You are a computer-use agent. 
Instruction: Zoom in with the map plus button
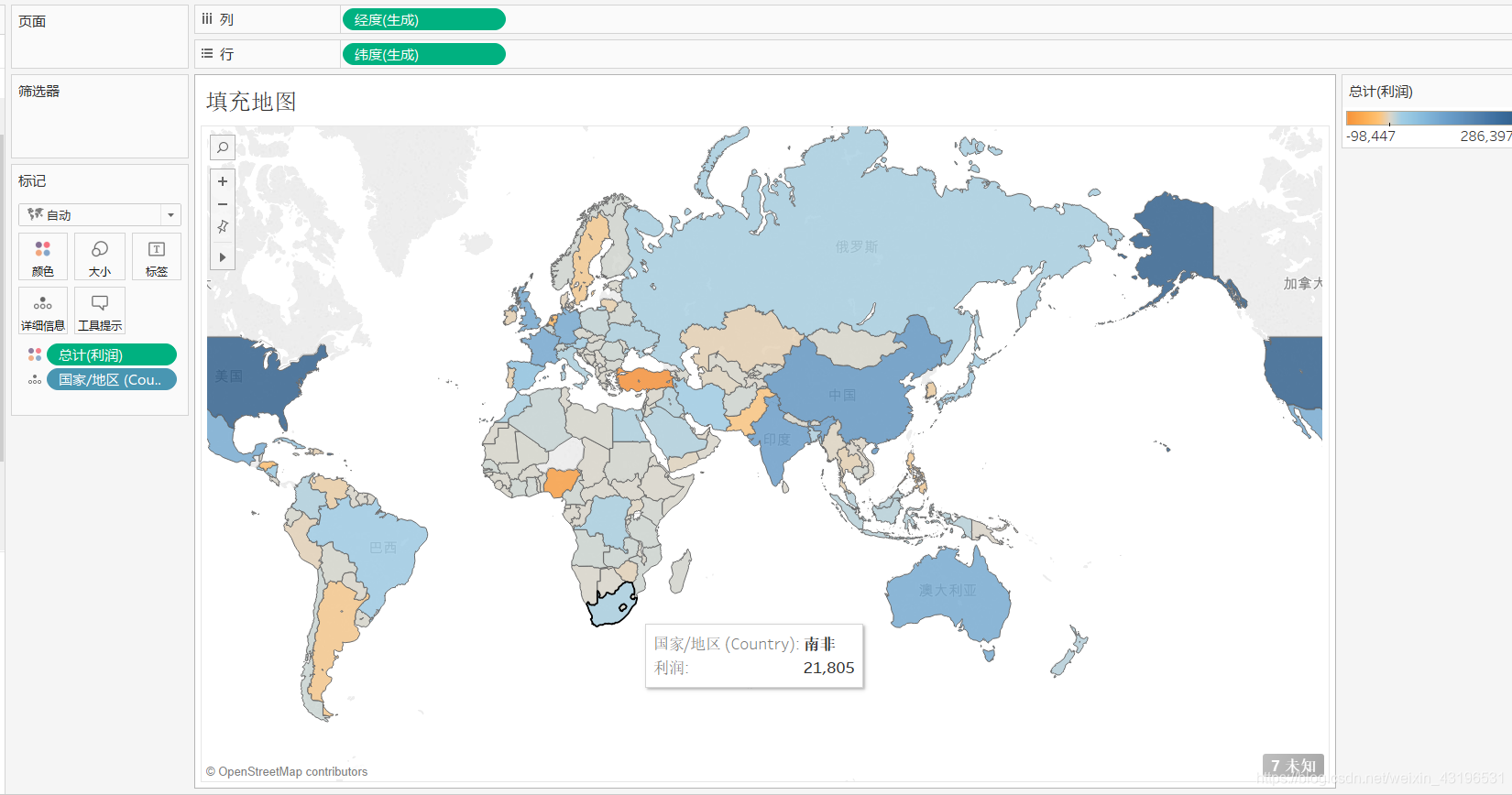coord(222,181)
